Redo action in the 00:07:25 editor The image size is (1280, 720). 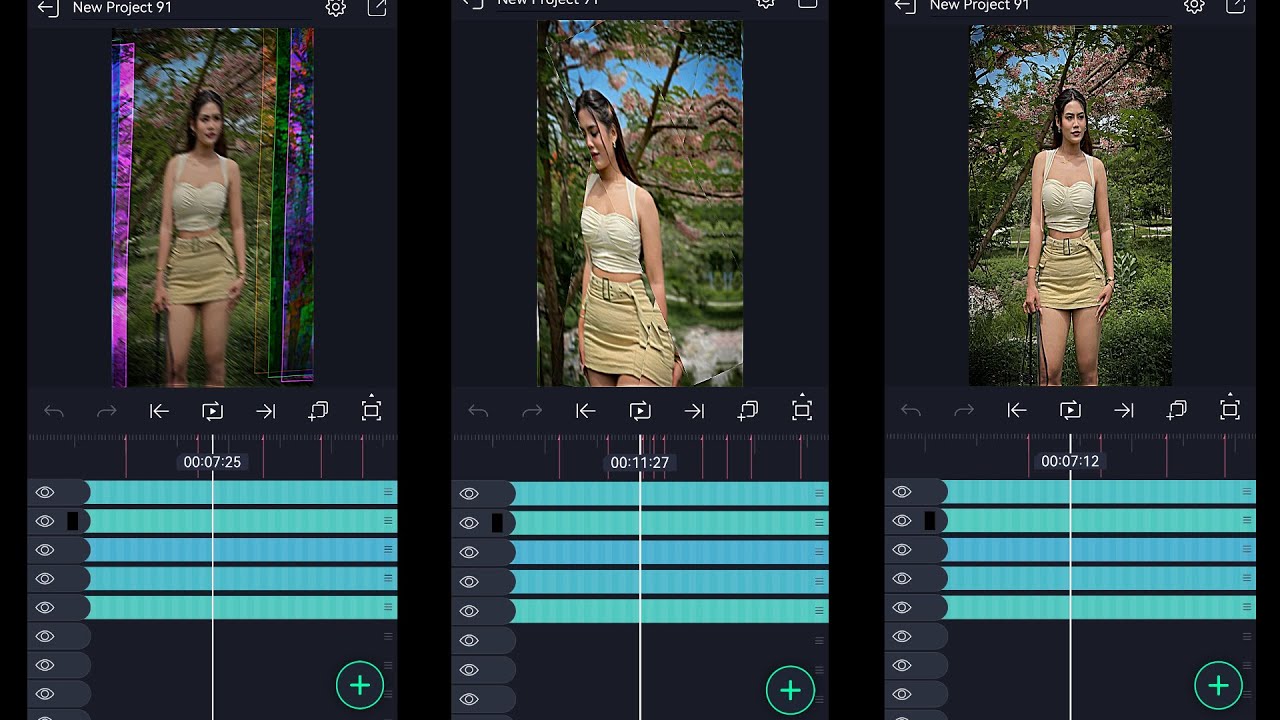pyautogui.click(x=106, y=411)
